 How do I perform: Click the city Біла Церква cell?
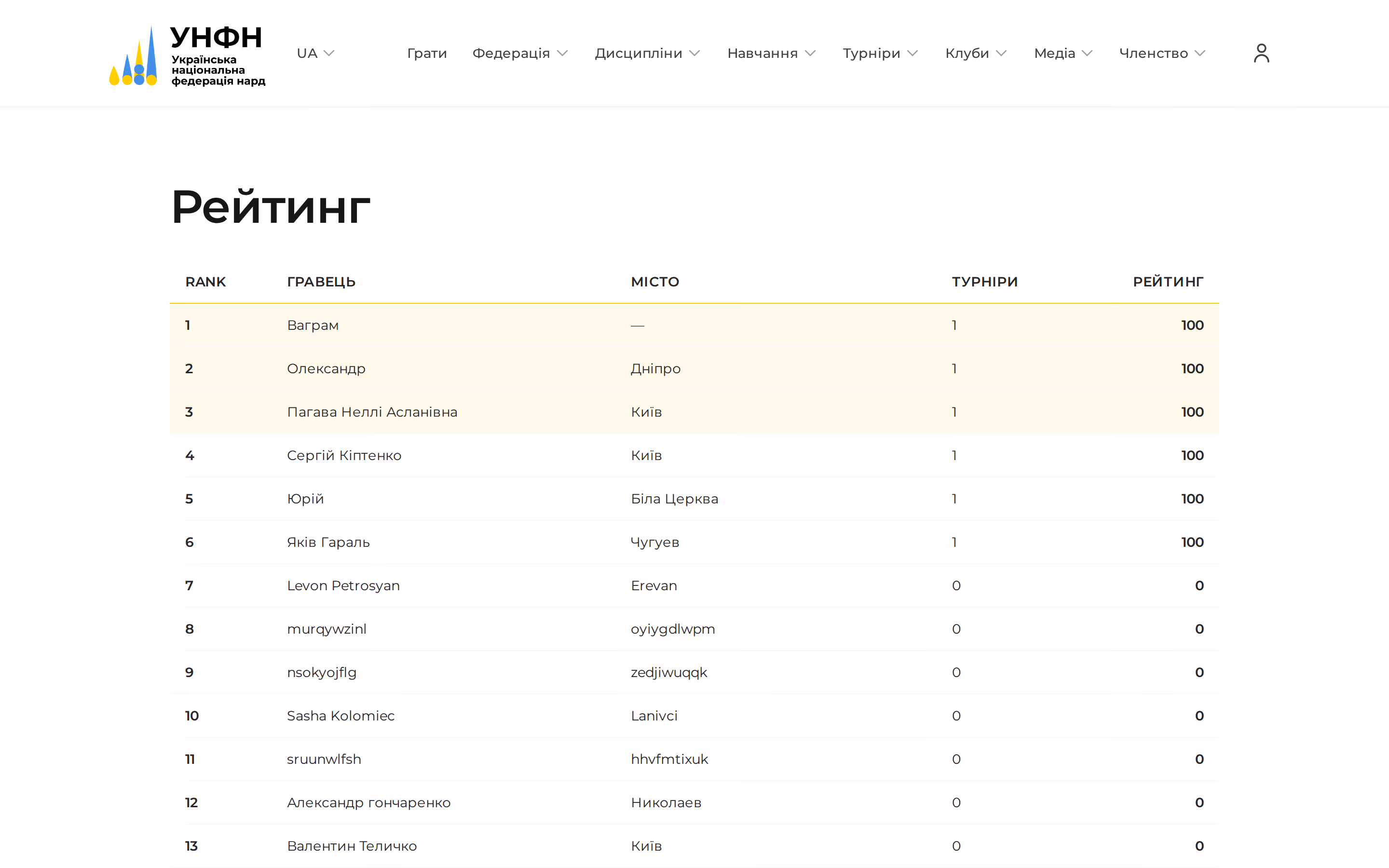click(x=674, y=499)
